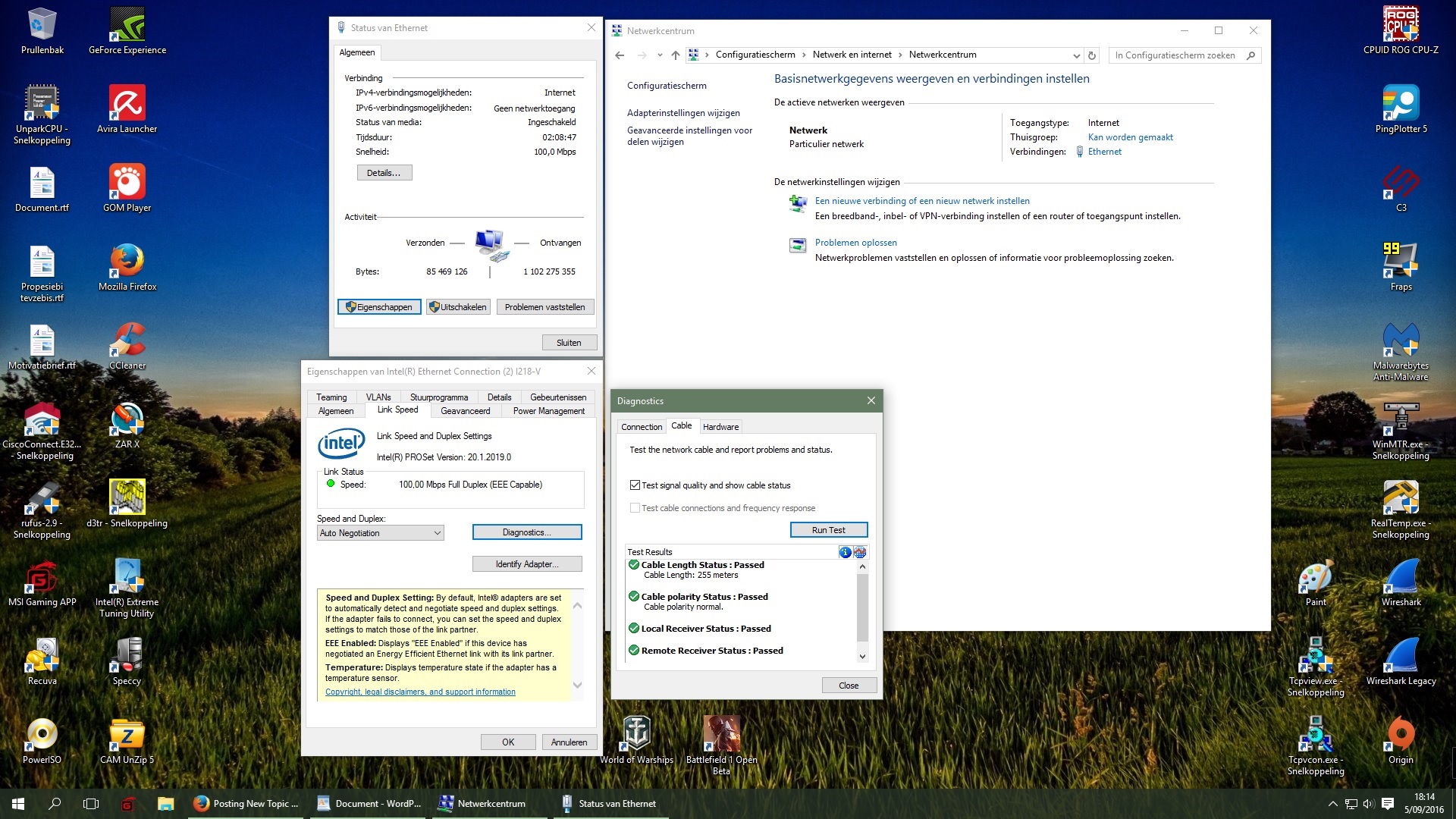Switch to the Hardware tab in Diagnostics
1456x819 pixels.
tap(720, 427)
